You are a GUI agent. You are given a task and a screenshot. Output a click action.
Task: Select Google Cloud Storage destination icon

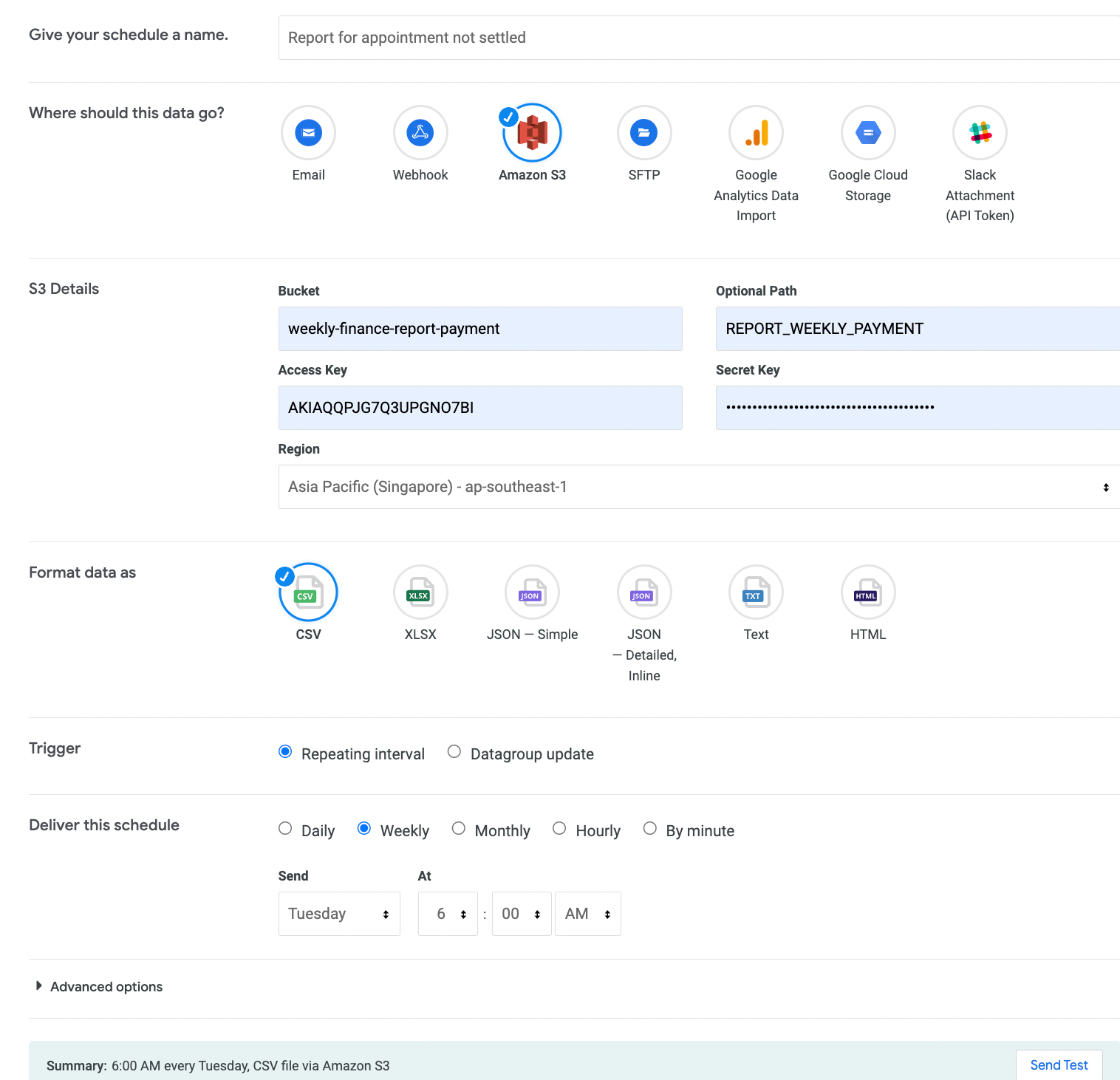tap(868, 133)
